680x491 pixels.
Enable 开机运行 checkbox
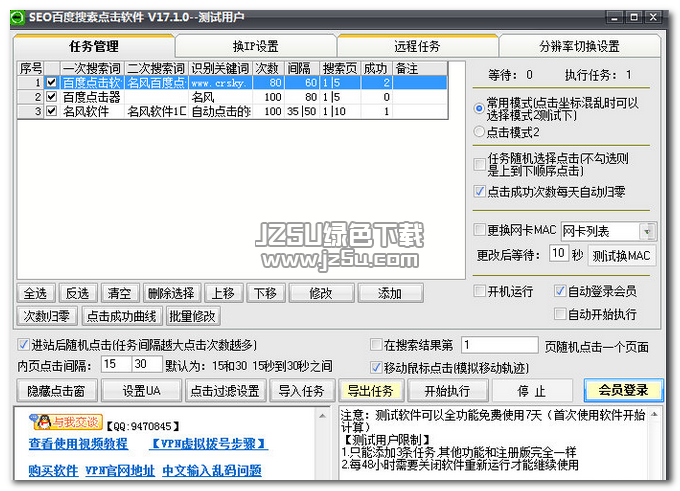click(479, 291)
